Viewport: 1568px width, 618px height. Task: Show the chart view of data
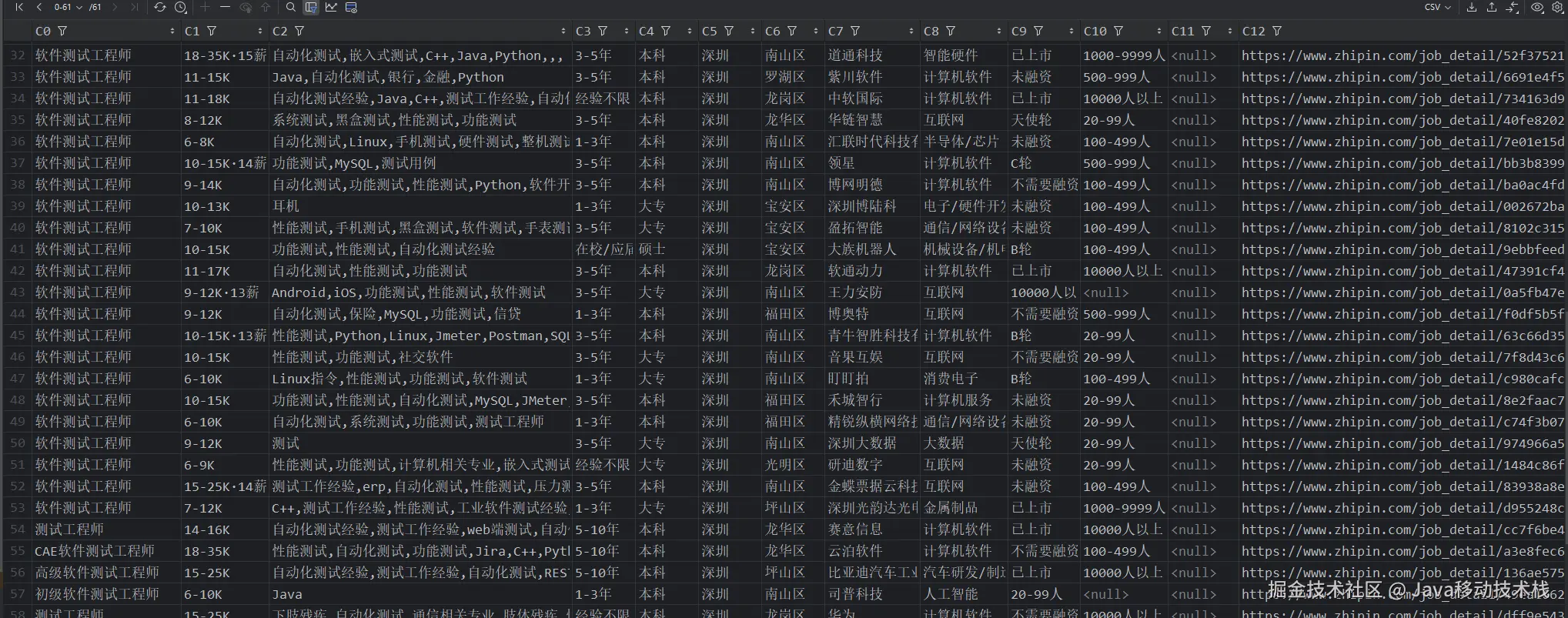tap(331, 7)
